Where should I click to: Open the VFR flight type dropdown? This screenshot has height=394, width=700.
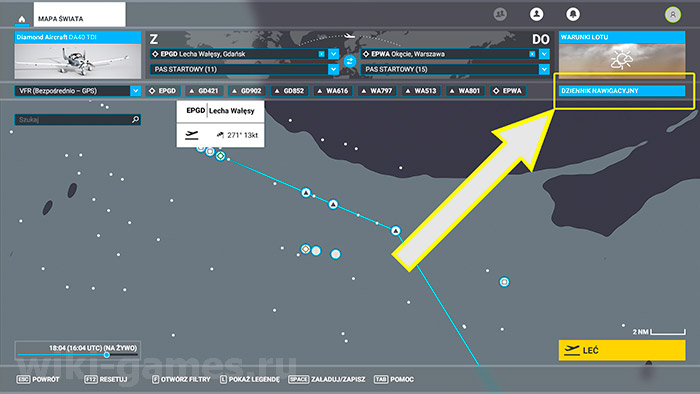coord(78,91)
